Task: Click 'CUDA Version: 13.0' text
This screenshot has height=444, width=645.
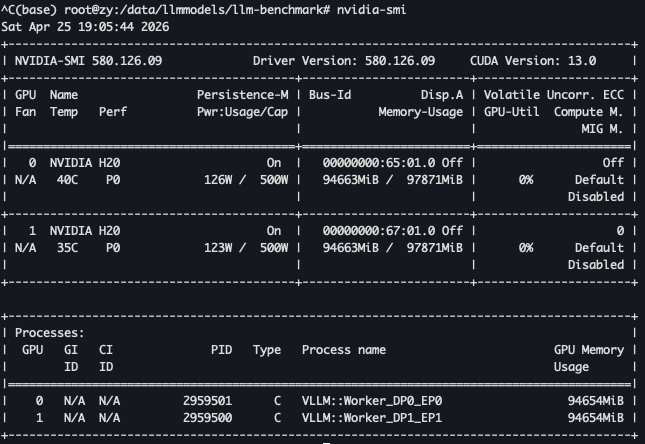Action: (x=533, y=61)
